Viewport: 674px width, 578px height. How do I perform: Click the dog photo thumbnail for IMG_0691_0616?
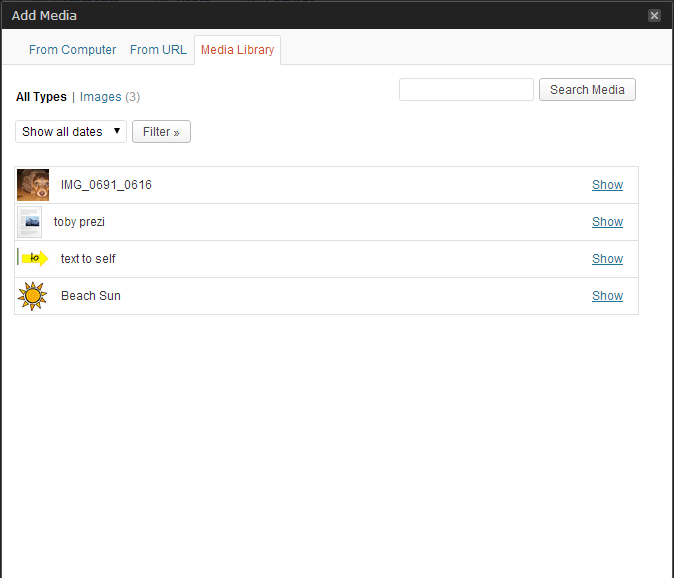coord(33,185)
